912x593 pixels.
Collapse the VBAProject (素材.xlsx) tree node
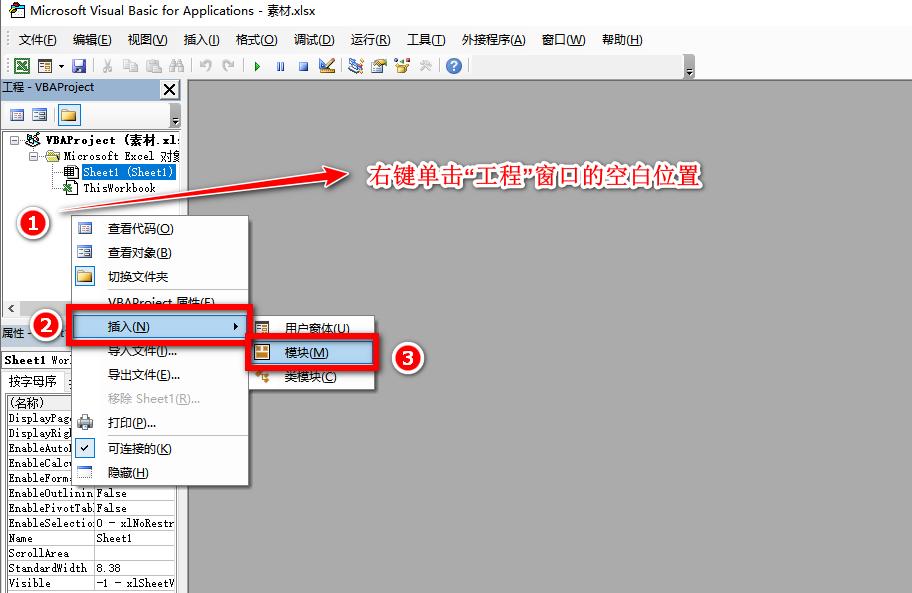pos(14,140)
